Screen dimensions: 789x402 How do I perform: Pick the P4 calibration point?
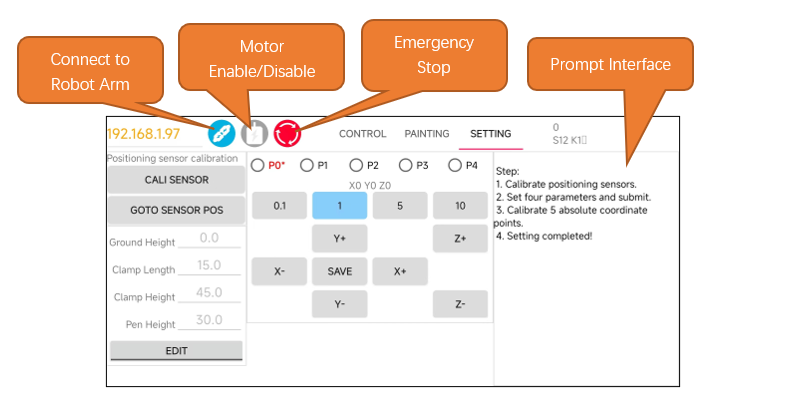[x=455, y=165]
